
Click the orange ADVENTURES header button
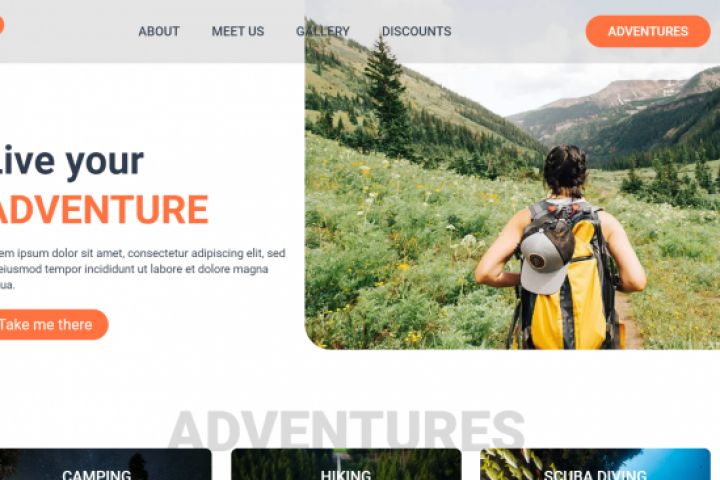tap(648, 31)
